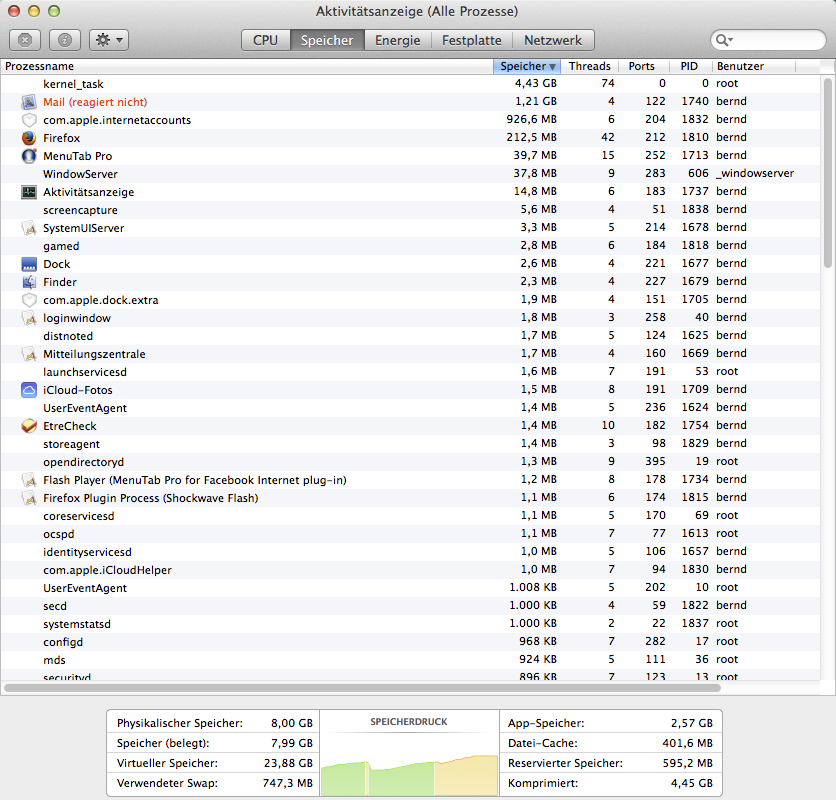Click the Aktivitätsanzeige app icon
This screenshot has height=800, width=836.
pyautogui.click(x=29, y=192)
